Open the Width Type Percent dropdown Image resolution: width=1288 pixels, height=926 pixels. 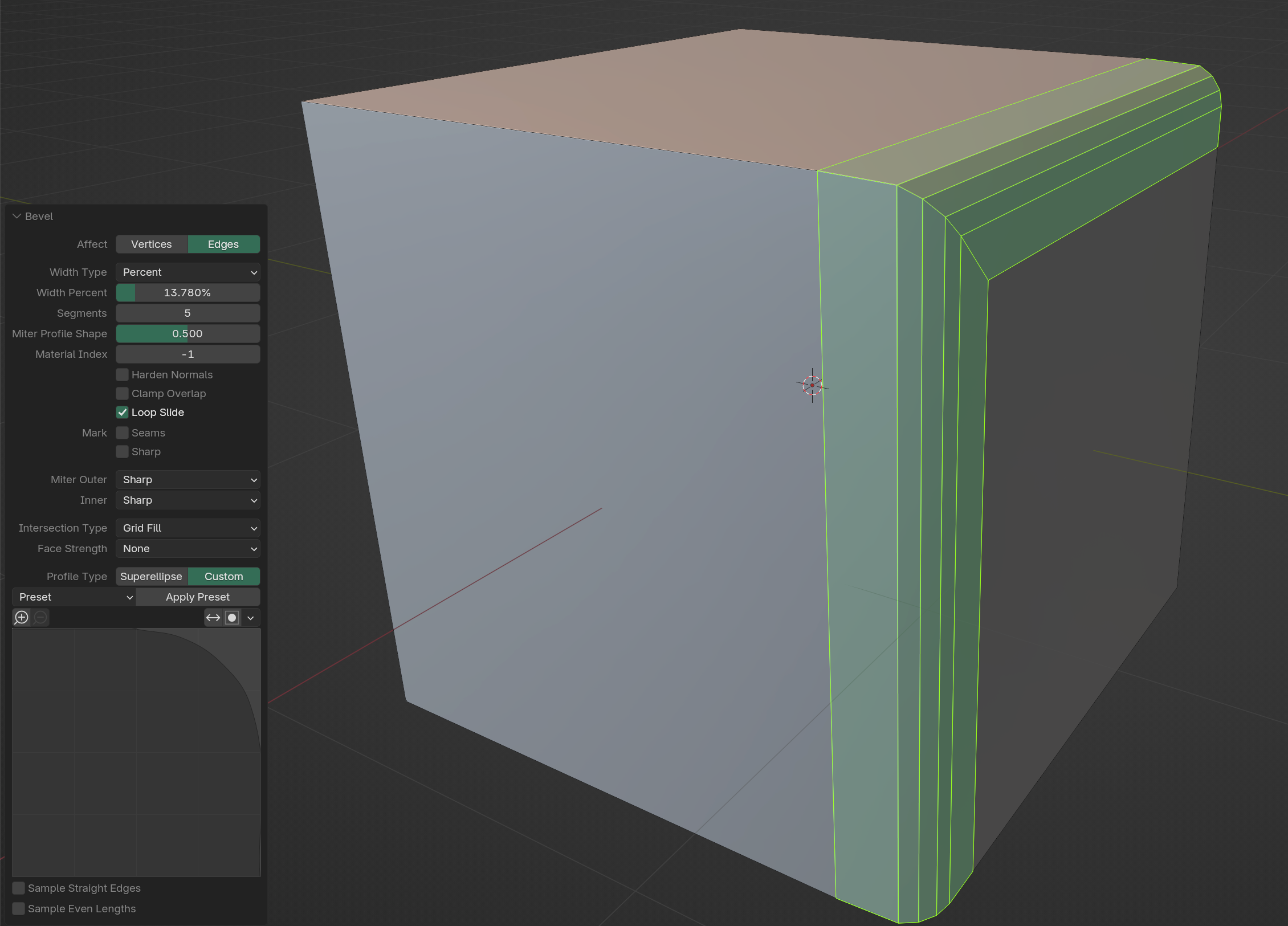pos(188,272)
